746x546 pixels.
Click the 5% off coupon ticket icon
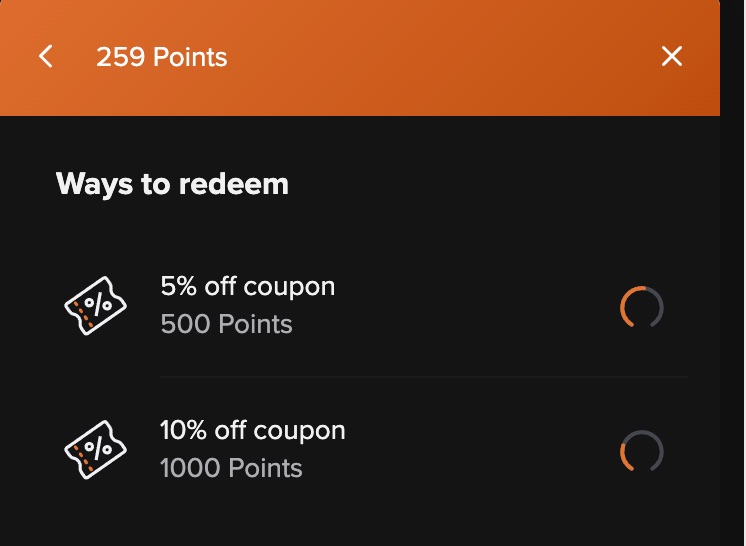[96, 306]
